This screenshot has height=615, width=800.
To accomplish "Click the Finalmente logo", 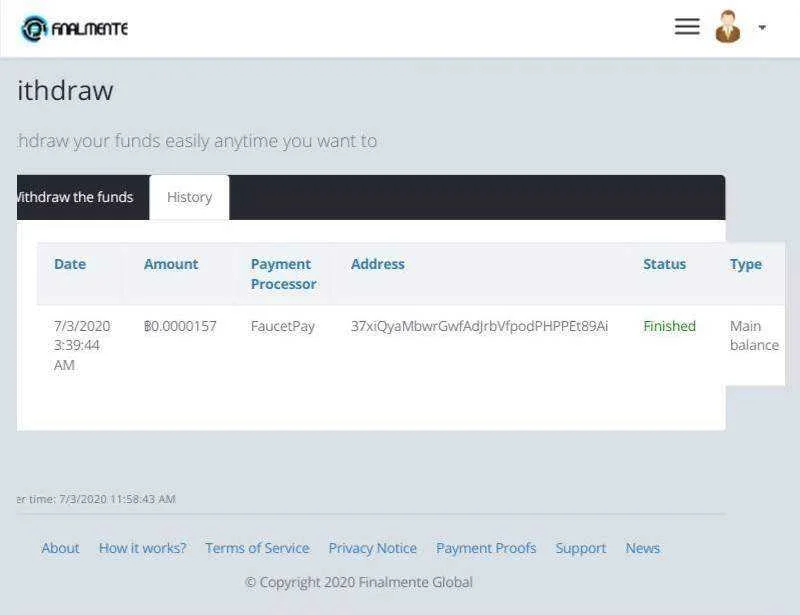I will (74, 29).
